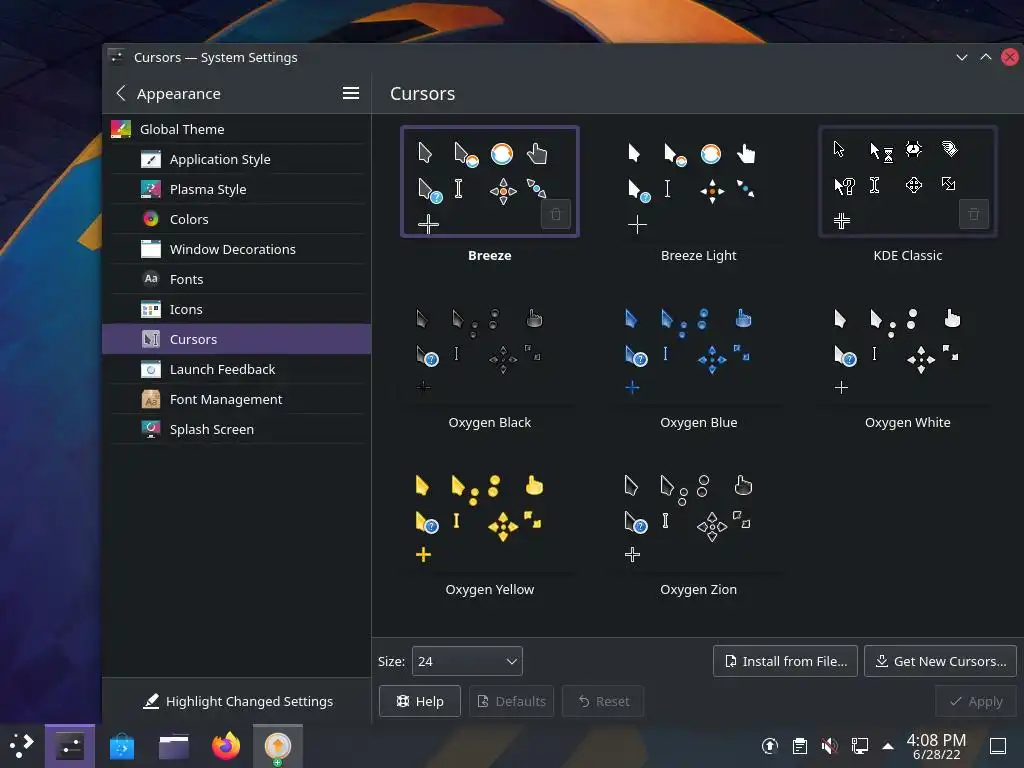This screenshot has width=1024, height=768.
Task: Toggle Highlight Changed Settings
Action: [x=237, y=701]
